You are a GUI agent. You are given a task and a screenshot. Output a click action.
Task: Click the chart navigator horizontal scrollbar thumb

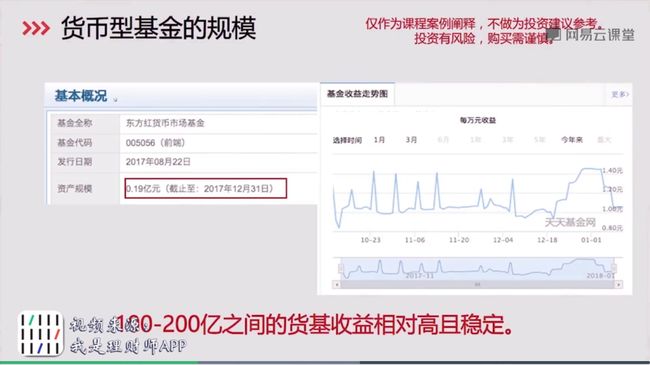click(x=478, y=285)
